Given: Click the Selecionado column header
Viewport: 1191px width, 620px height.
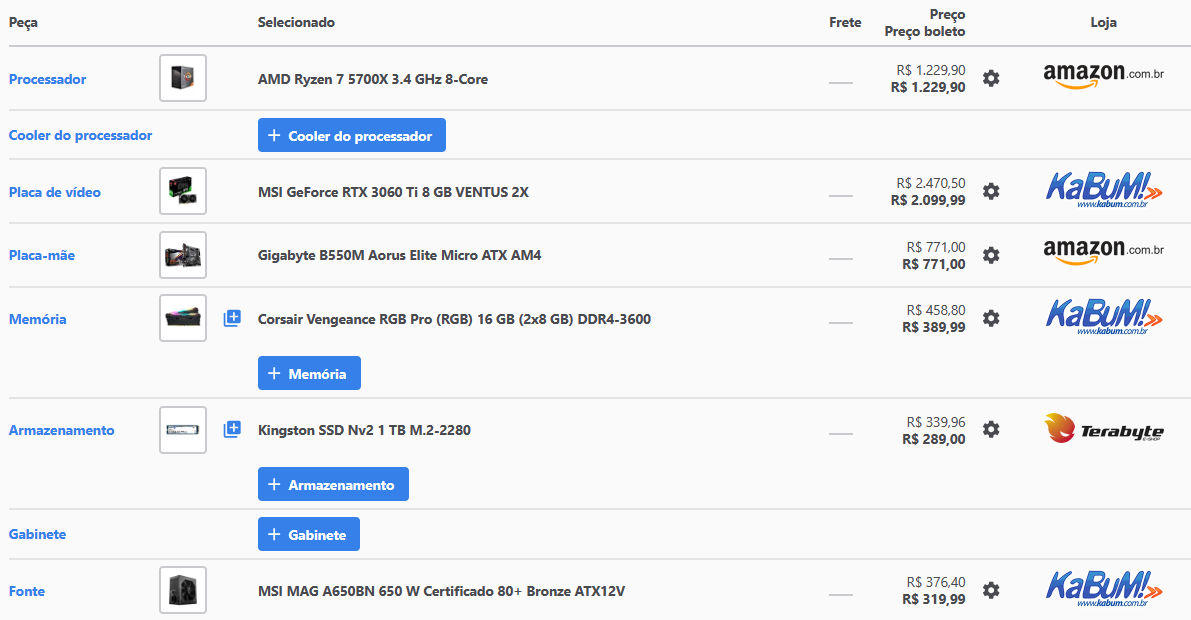Looking at the screenshot, I should tap(296, 22).
